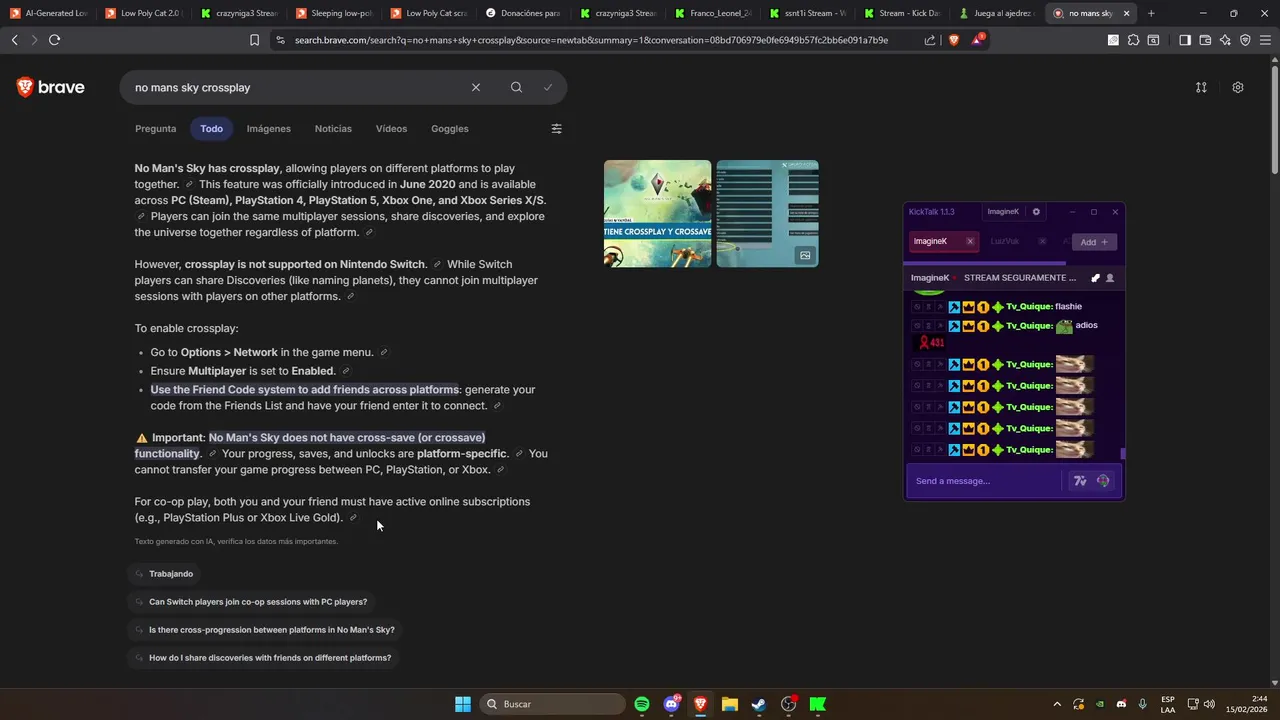Click the Send a message field in KickTalk
Screen dimensions: 1280x720
coord(985,481)
